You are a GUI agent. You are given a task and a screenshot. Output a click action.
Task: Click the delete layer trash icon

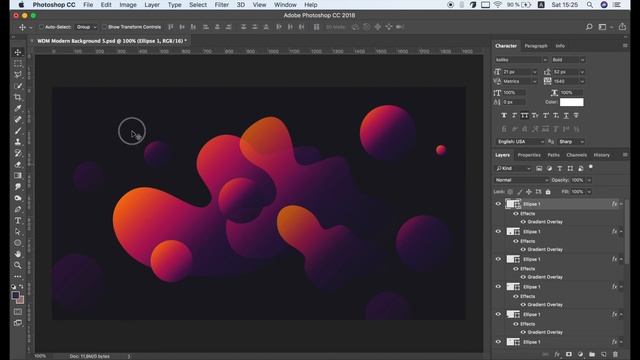pos(616,354)
